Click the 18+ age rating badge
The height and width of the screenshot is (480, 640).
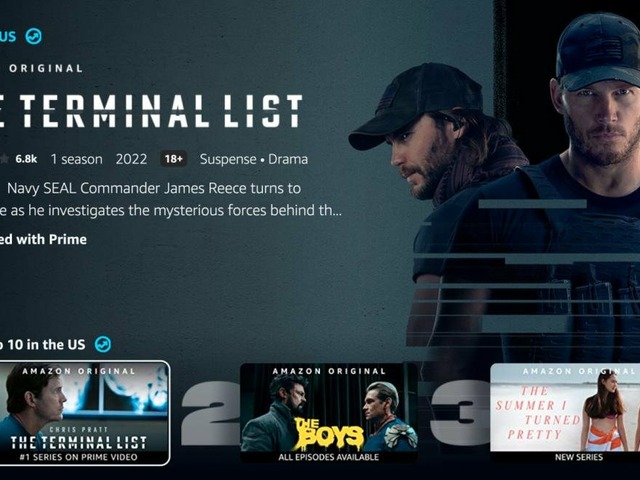(173, 159)
